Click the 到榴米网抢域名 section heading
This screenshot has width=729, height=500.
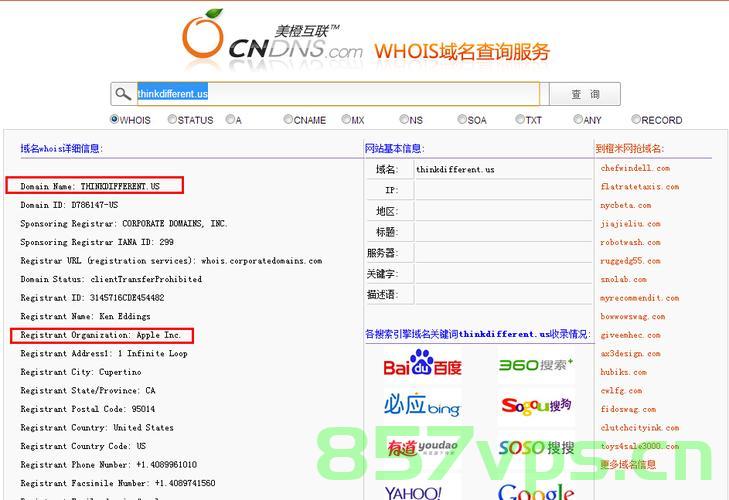point(630,148)
